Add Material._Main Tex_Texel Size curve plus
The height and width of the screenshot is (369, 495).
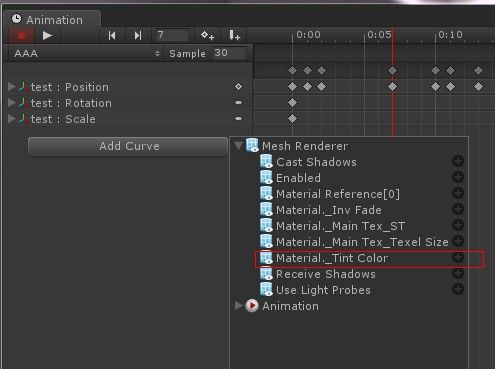point(458,241)
